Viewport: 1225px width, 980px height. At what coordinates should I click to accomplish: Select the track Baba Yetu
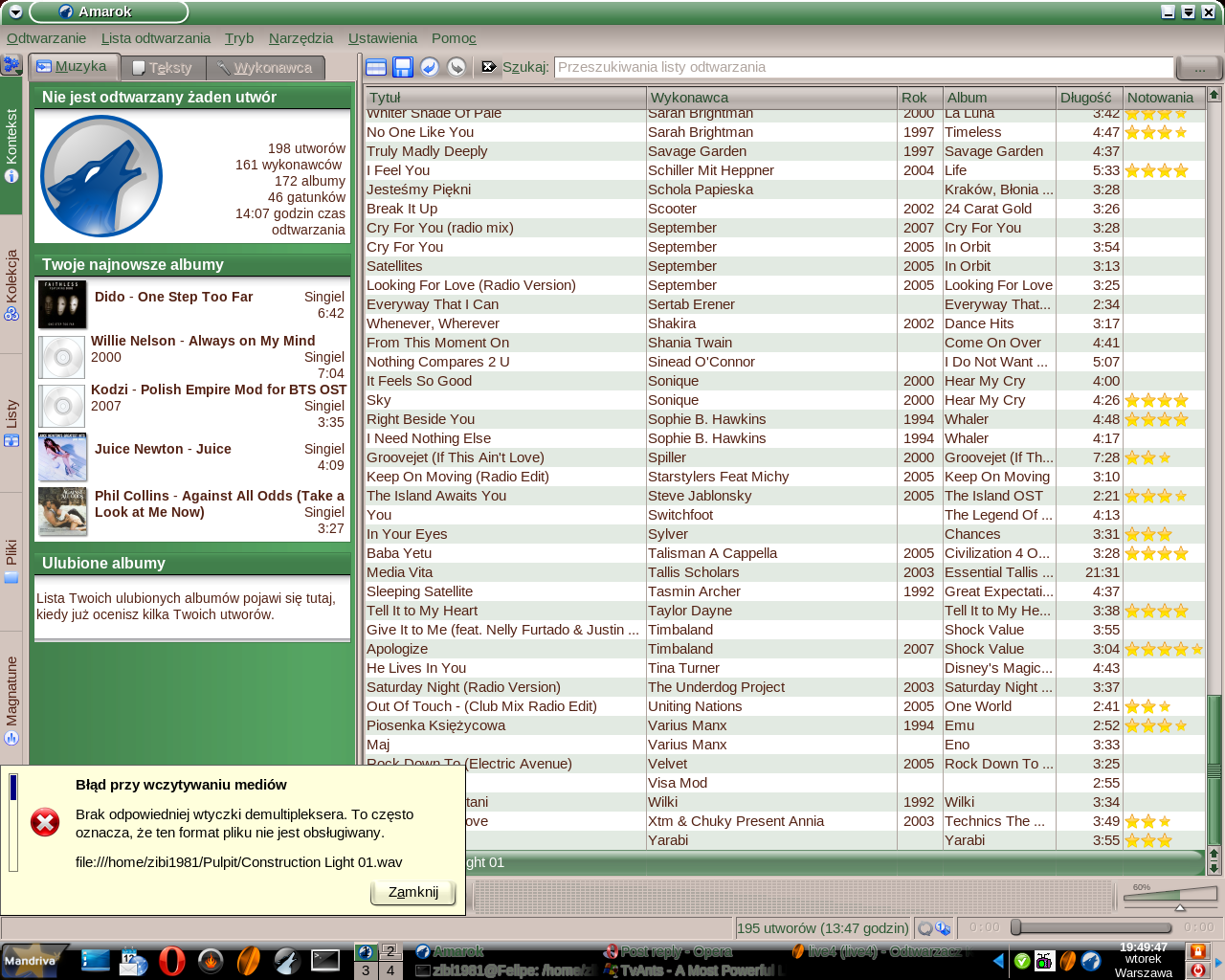[x=785, y=553]
